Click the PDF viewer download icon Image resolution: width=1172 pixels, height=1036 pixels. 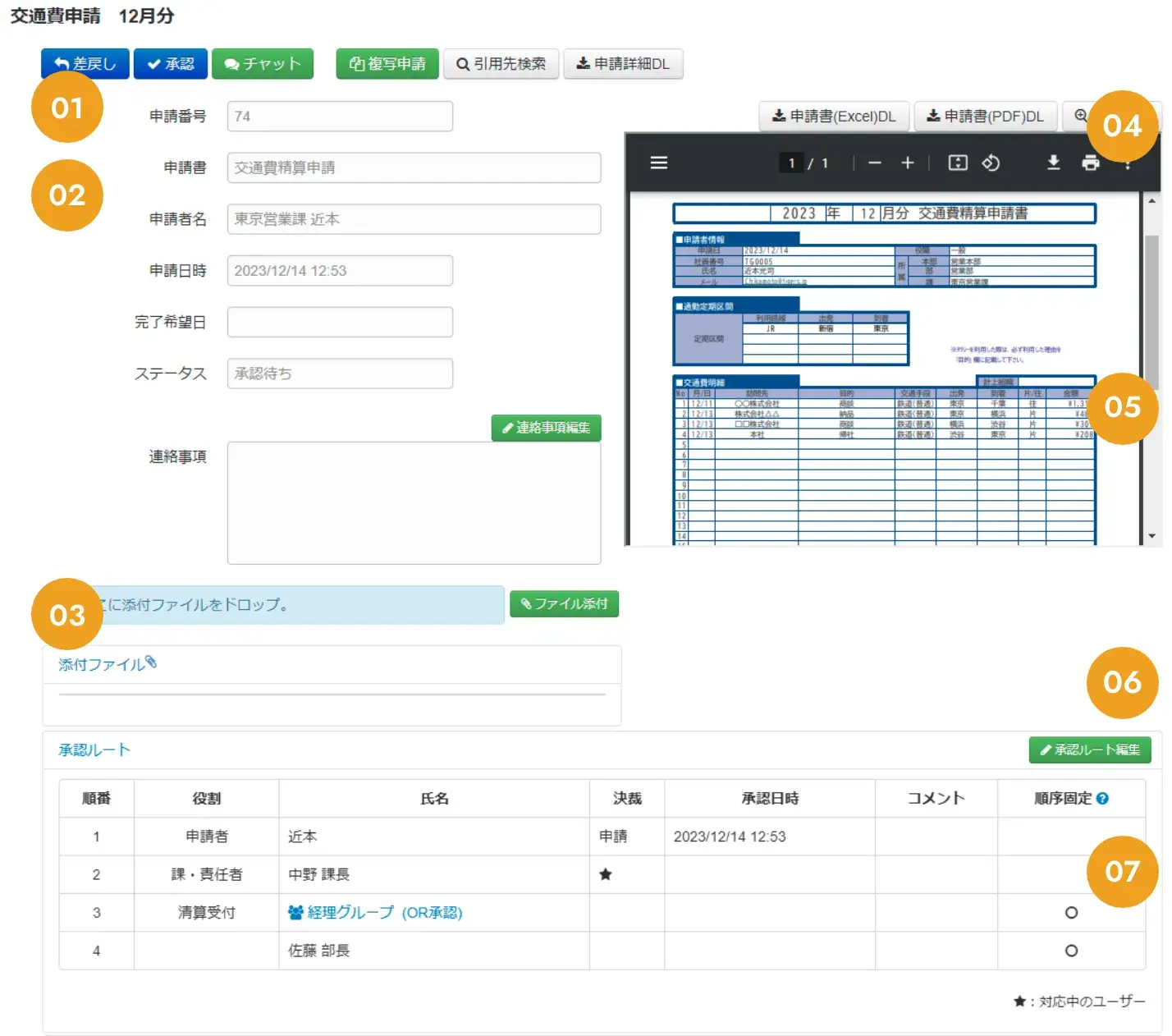coord(1054,163)
